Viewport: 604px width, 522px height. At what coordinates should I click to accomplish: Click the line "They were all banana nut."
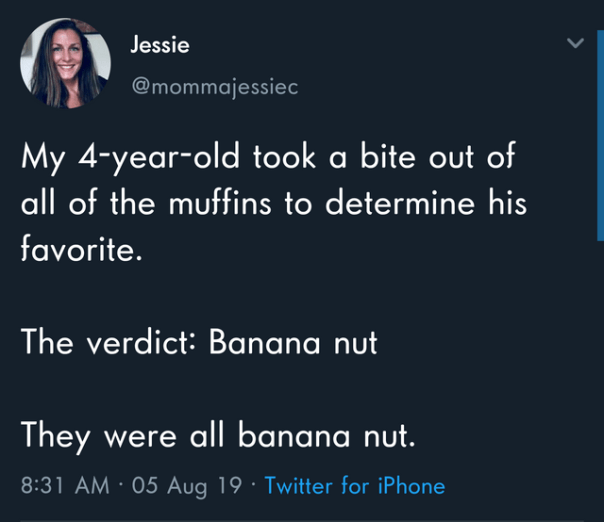(x=218, y=436)
